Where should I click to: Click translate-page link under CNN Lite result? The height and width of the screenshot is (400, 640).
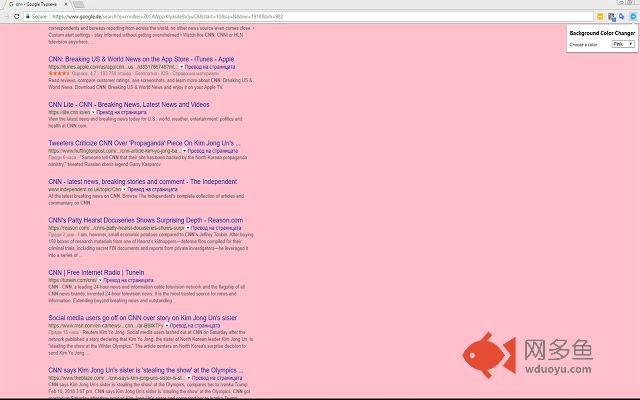click(x=122, y=112)
